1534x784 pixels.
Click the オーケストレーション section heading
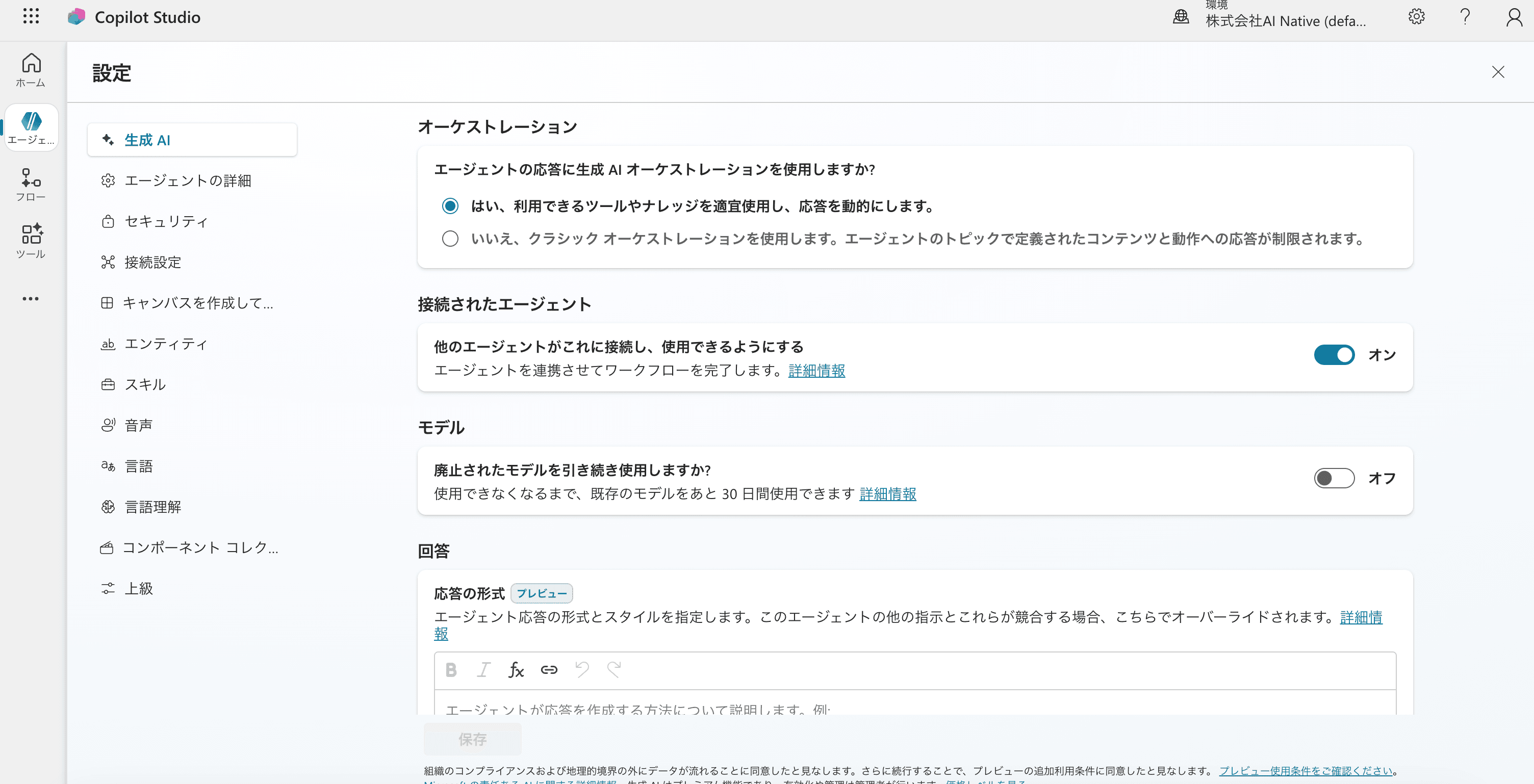pos(497,126)
